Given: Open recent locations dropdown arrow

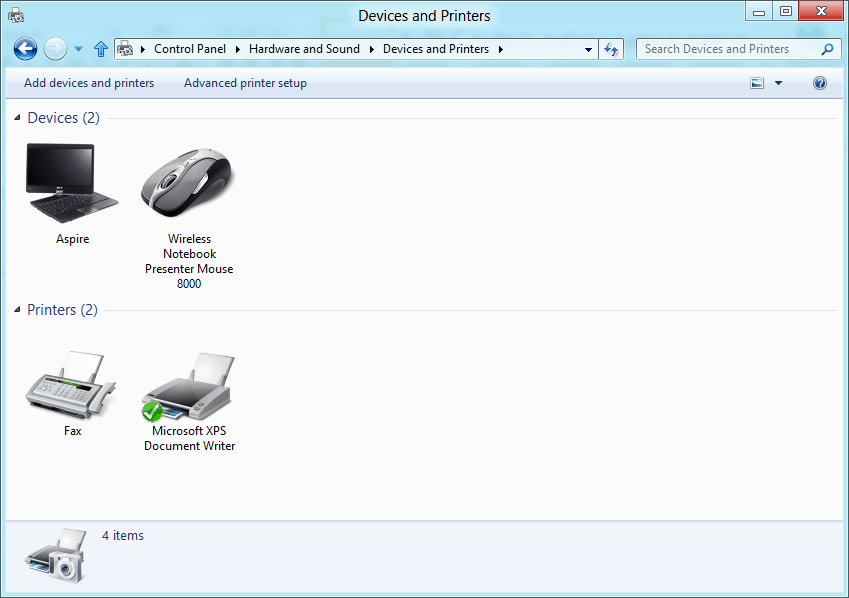Looking at the screenshot, I should tap(79, 49).
